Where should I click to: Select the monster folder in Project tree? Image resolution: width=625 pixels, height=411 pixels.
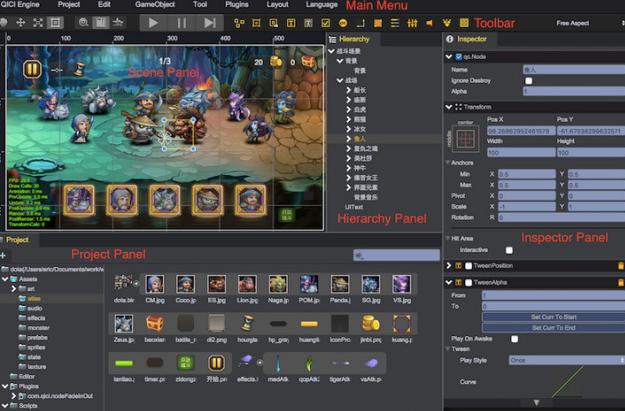click(x=34, y=328)
